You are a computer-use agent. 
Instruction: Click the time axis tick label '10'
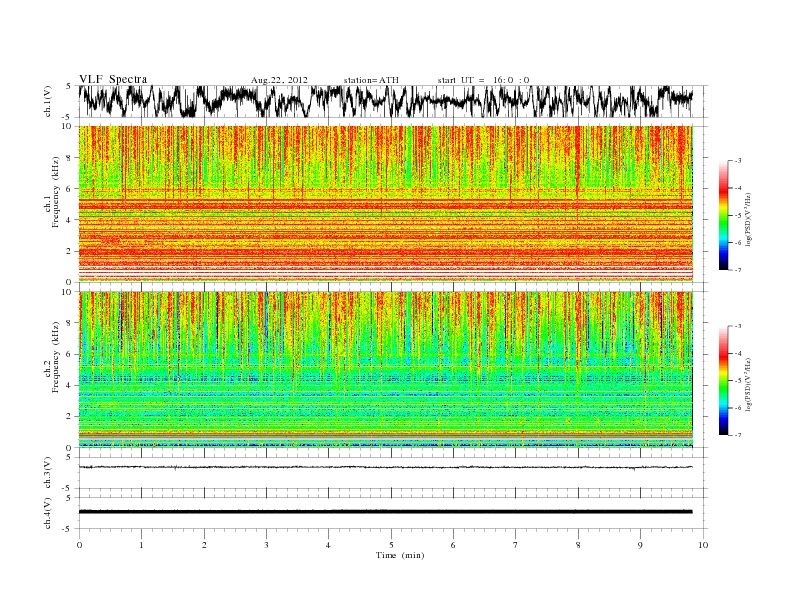point(703,545)
